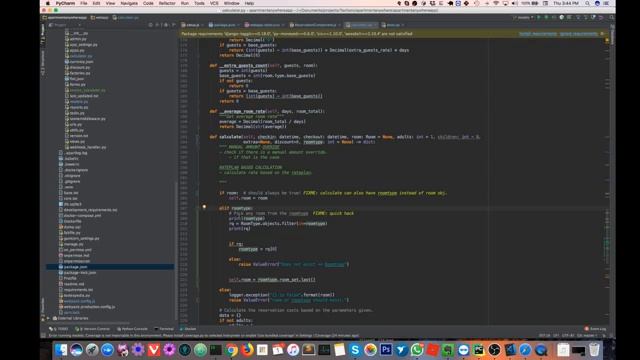The height and width of the screenshot is (360, 640).
Task: Open OBS from the dock
Action: [x=494, y=350]
